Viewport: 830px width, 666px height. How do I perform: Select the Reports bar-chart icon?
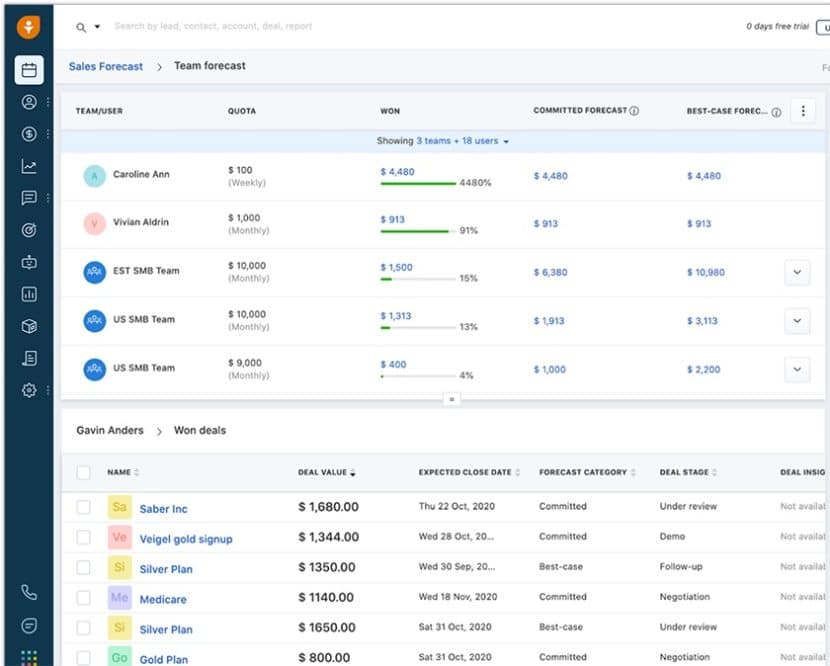tap(29, 294)
